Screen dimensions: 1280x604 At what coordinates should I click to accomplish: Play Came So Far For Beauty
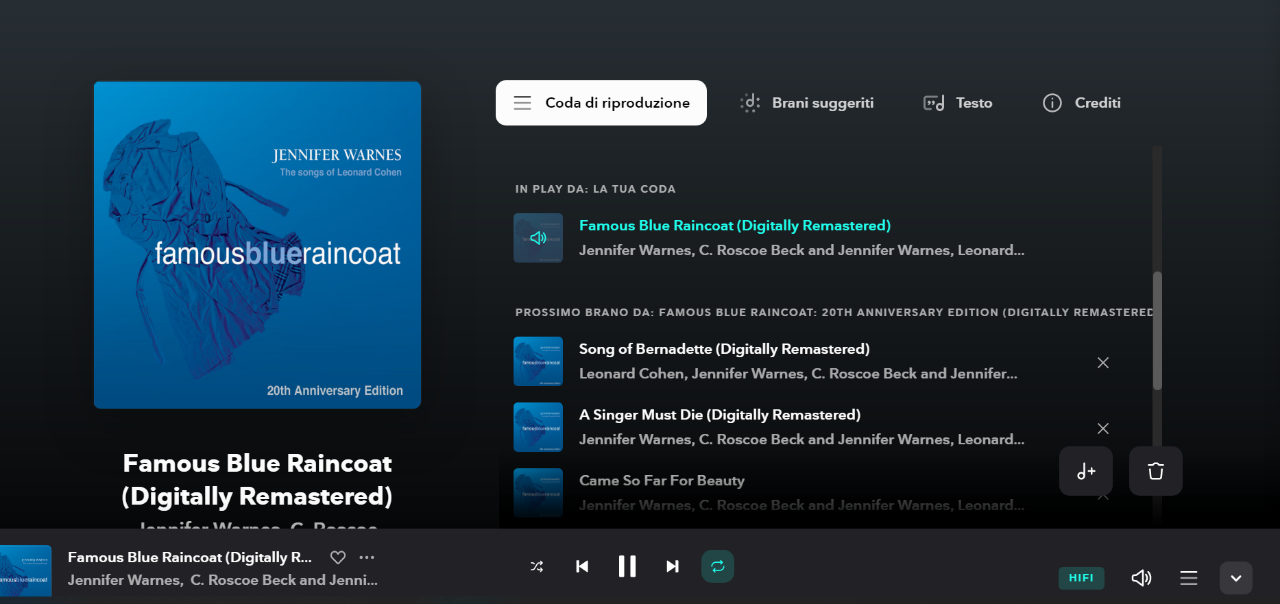point(662,480)
